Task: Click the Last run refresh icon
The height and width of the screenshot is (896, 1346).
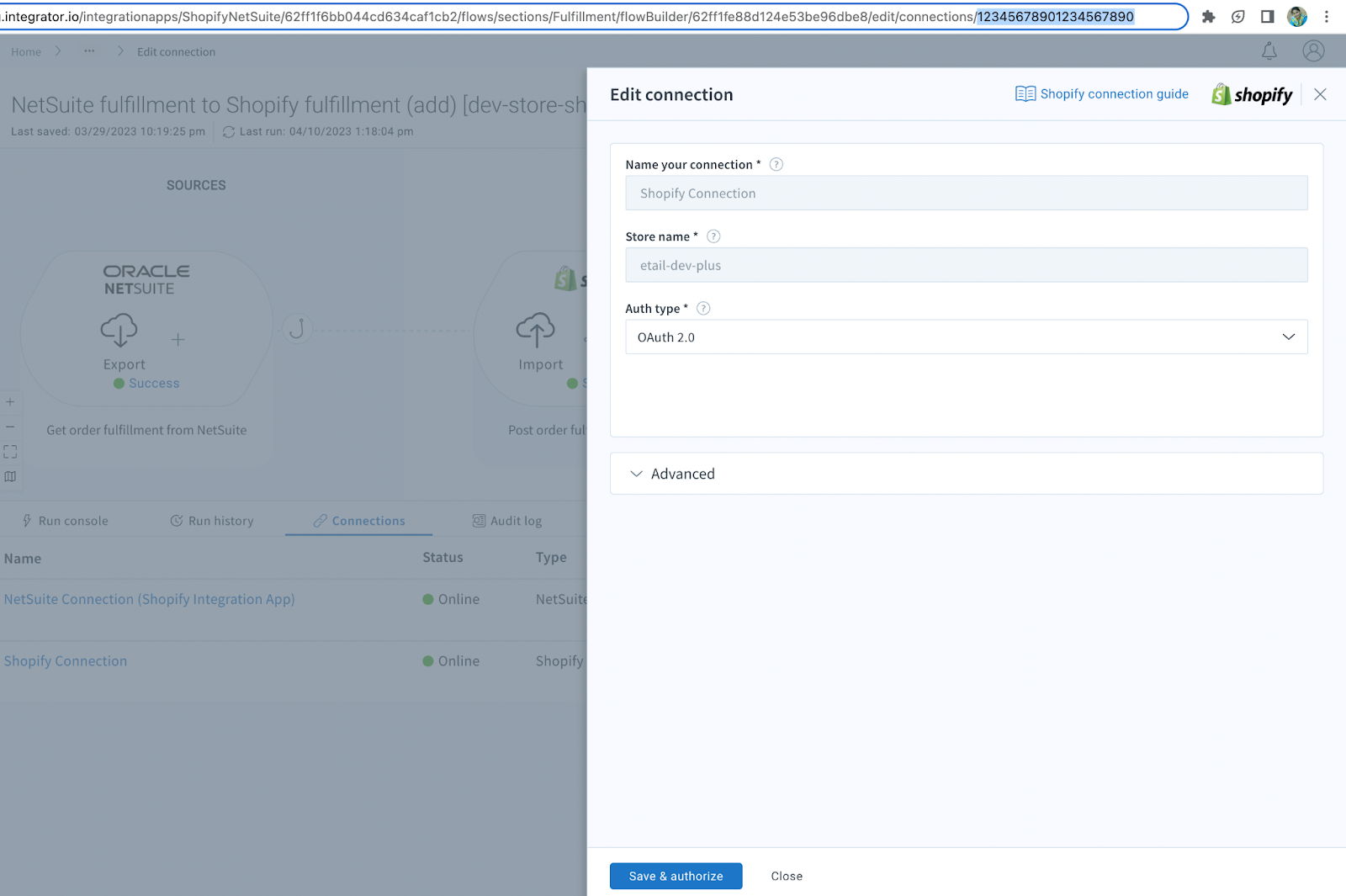Action: (229, 132)
